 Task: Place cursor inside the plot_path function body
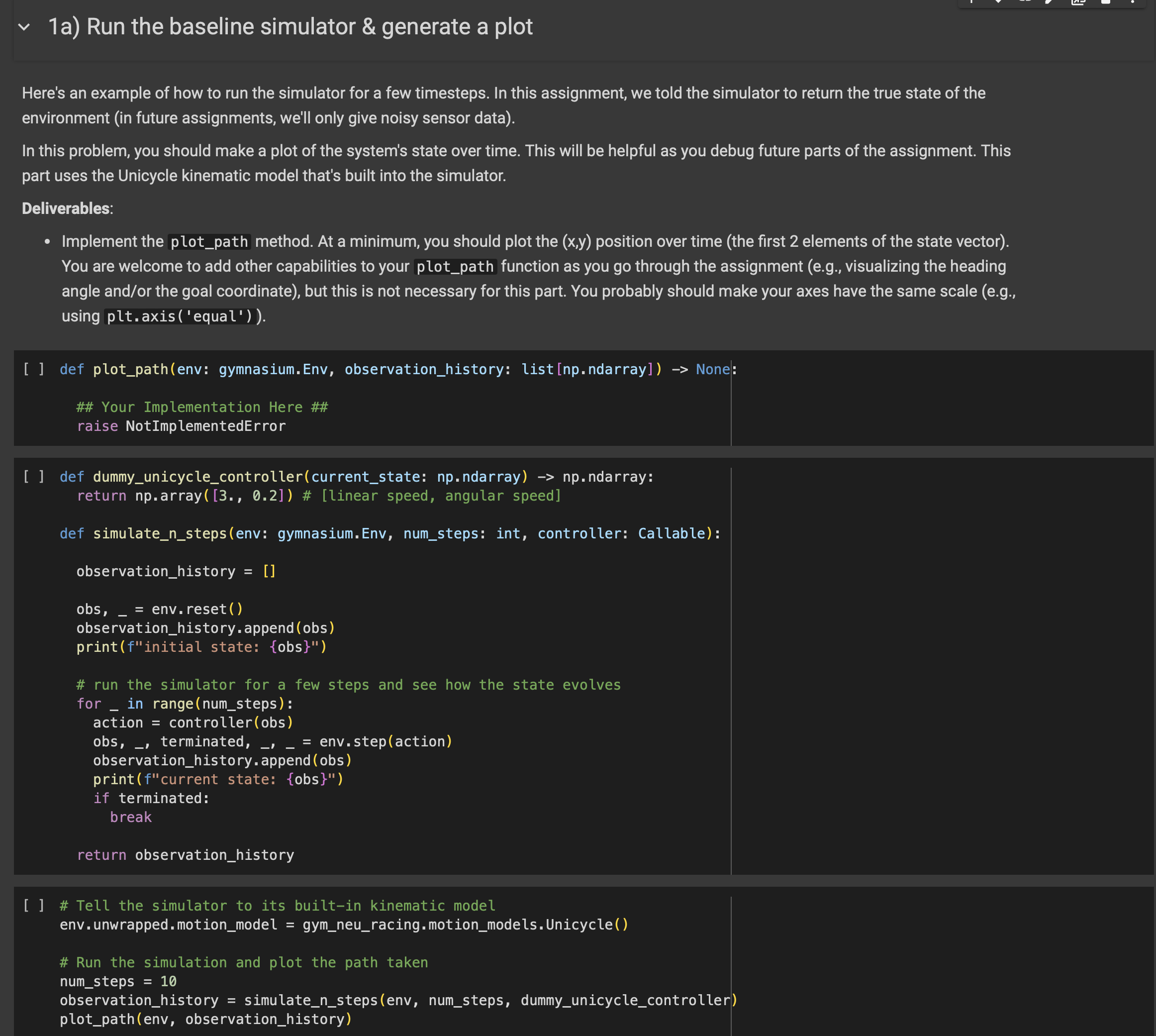(x=202, y=407)
